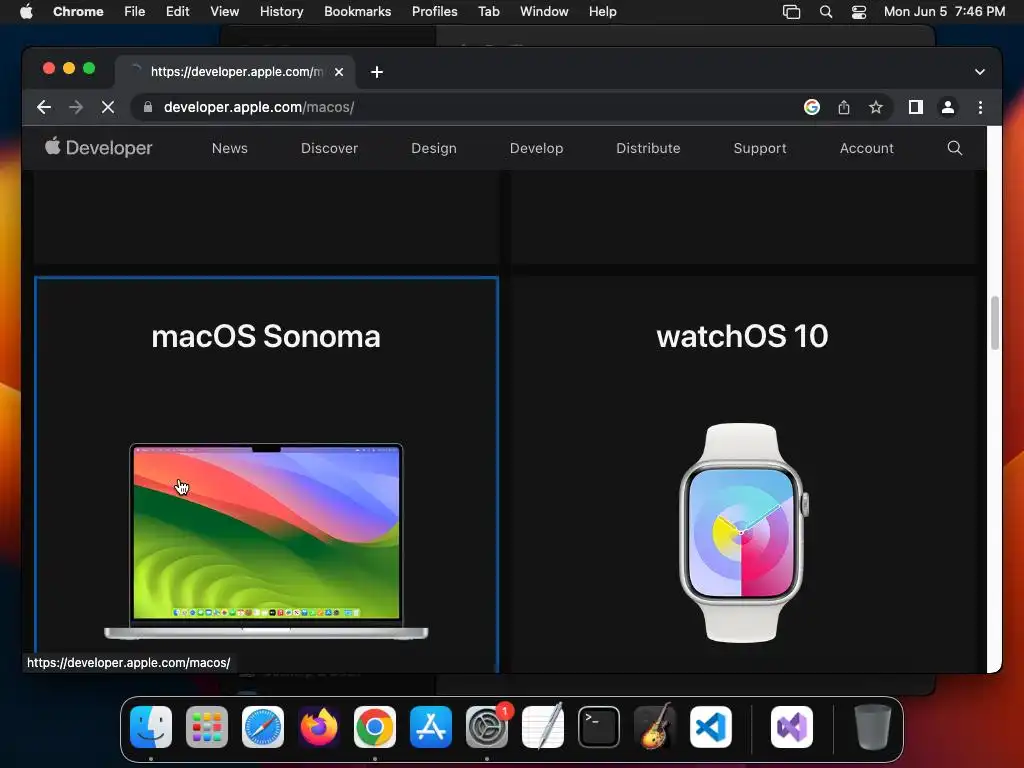1024x768 pixels.
Task: Open Finder from the Dock
Action: click(151, 727)
